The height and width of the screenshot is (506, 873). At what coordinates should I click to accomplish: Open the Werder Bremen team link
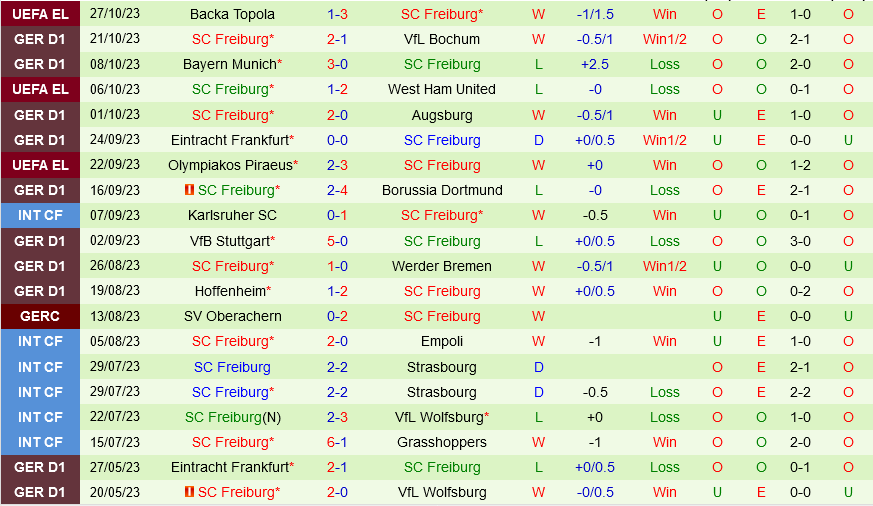[442, 266]
